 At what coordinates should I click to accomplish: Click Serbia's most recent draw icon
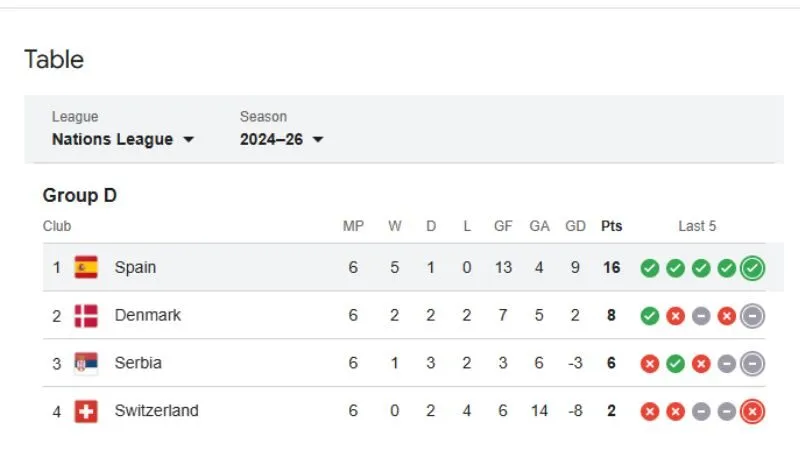click(753, 364)
